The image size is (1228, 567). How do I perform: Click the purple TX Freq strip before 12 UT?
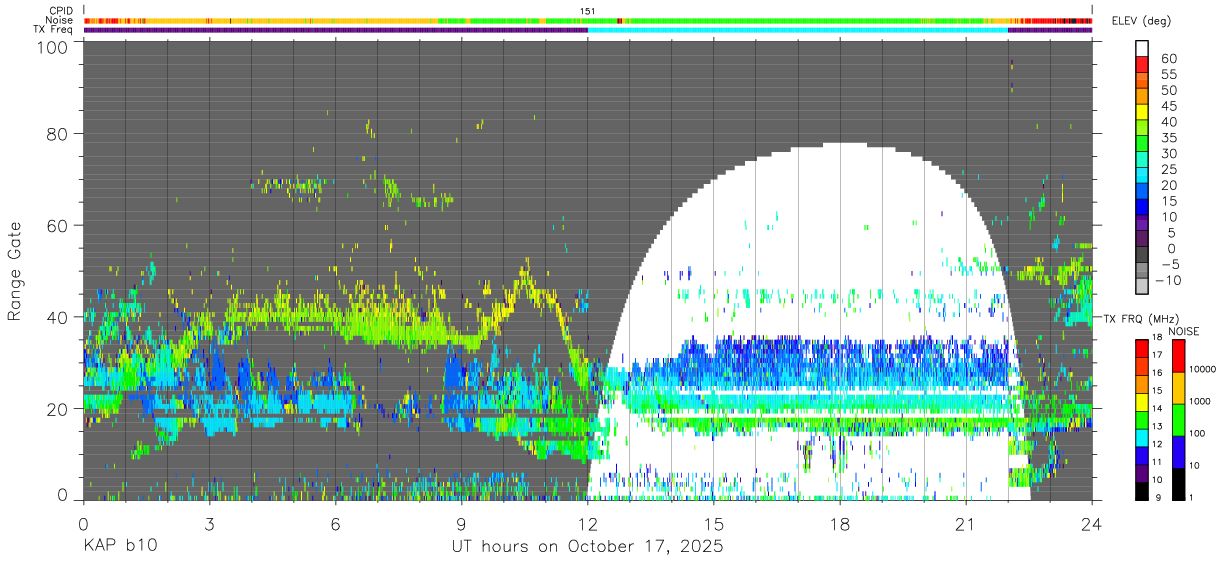pyautogui.click(x=335, y=29)
